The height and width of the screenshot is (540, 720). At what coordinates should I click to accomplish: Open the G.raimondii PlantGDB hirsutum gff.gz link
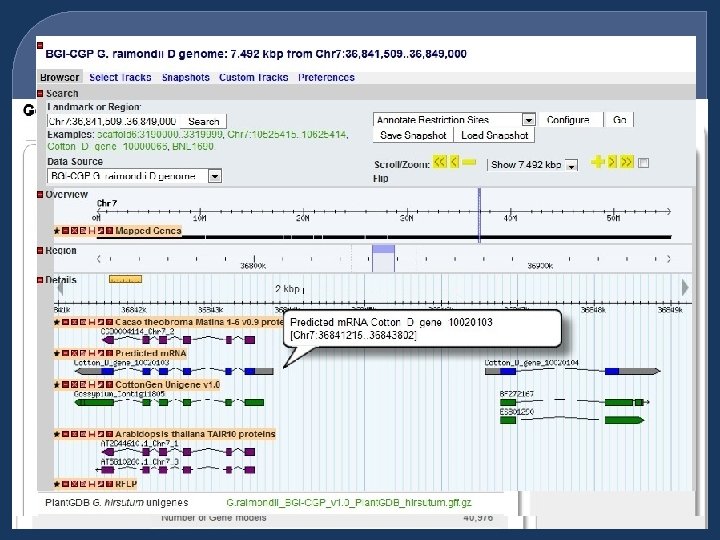349,503
